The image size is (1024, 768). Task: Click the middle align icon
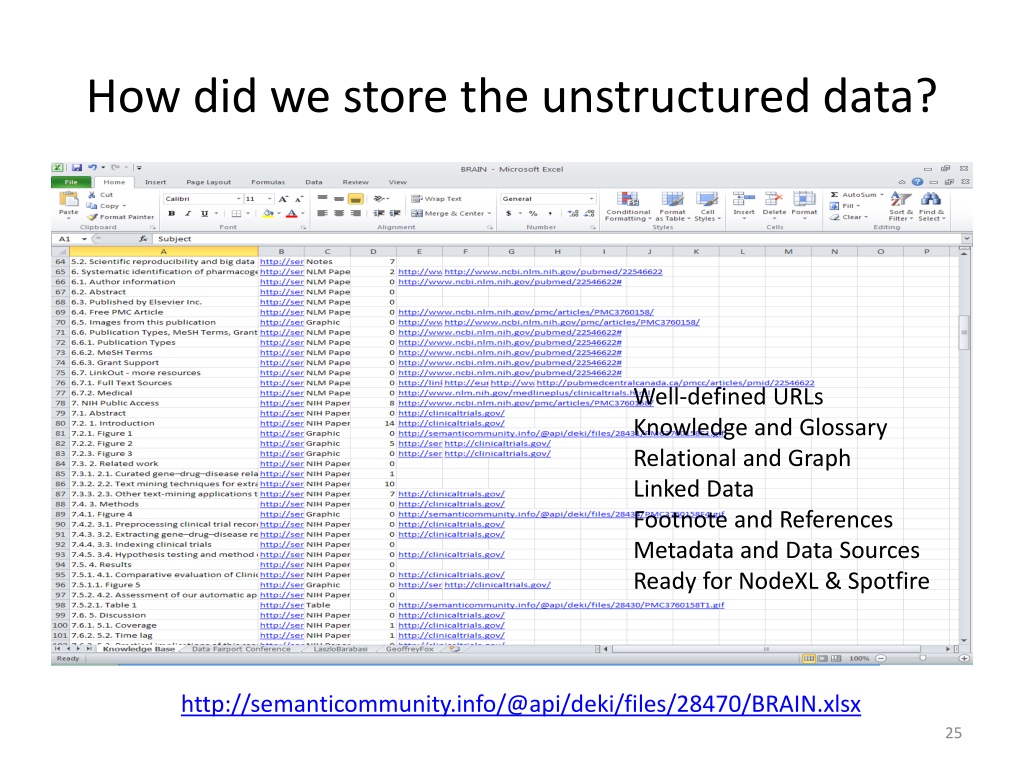(x=339, y=199)
